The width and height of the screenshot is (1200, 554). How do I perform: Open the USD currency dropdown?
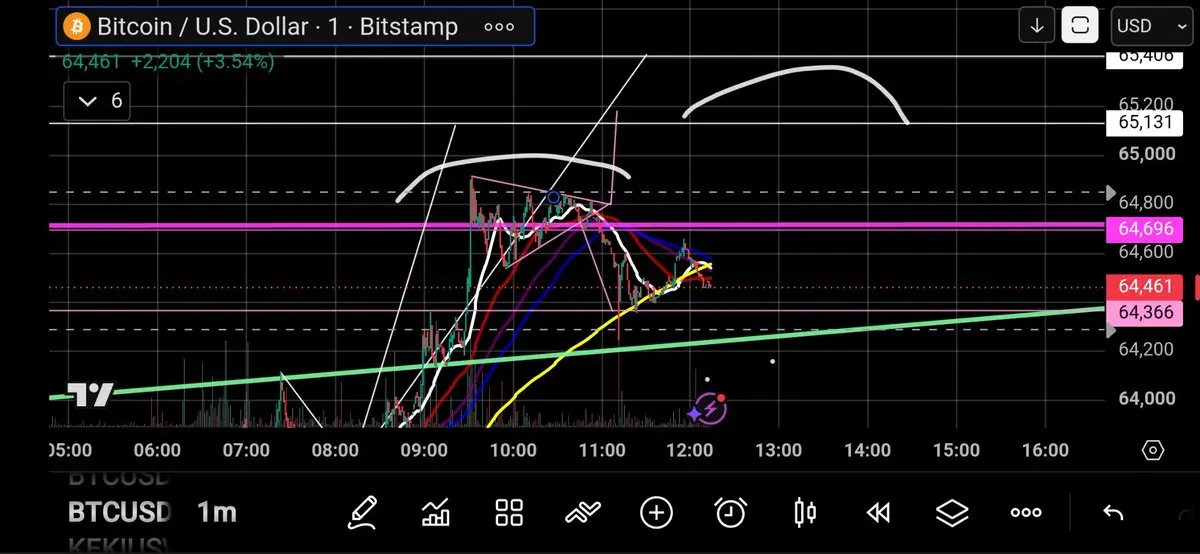[1150, 26]
